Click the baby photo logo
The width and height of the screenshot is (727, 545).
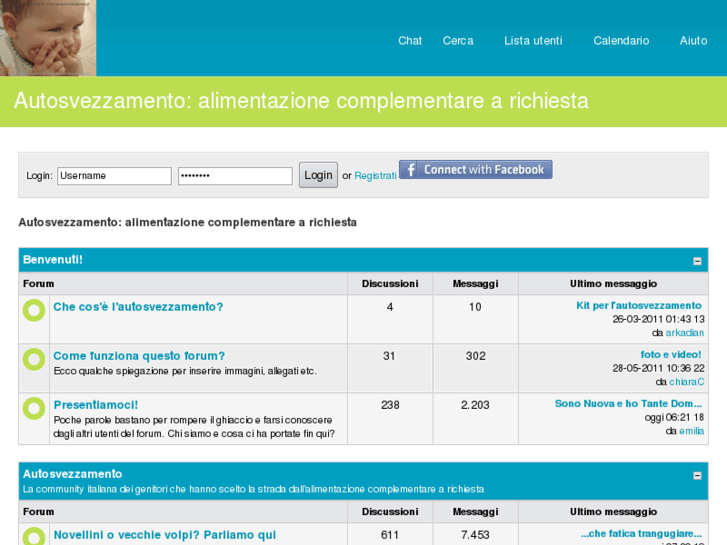(48, 38)
